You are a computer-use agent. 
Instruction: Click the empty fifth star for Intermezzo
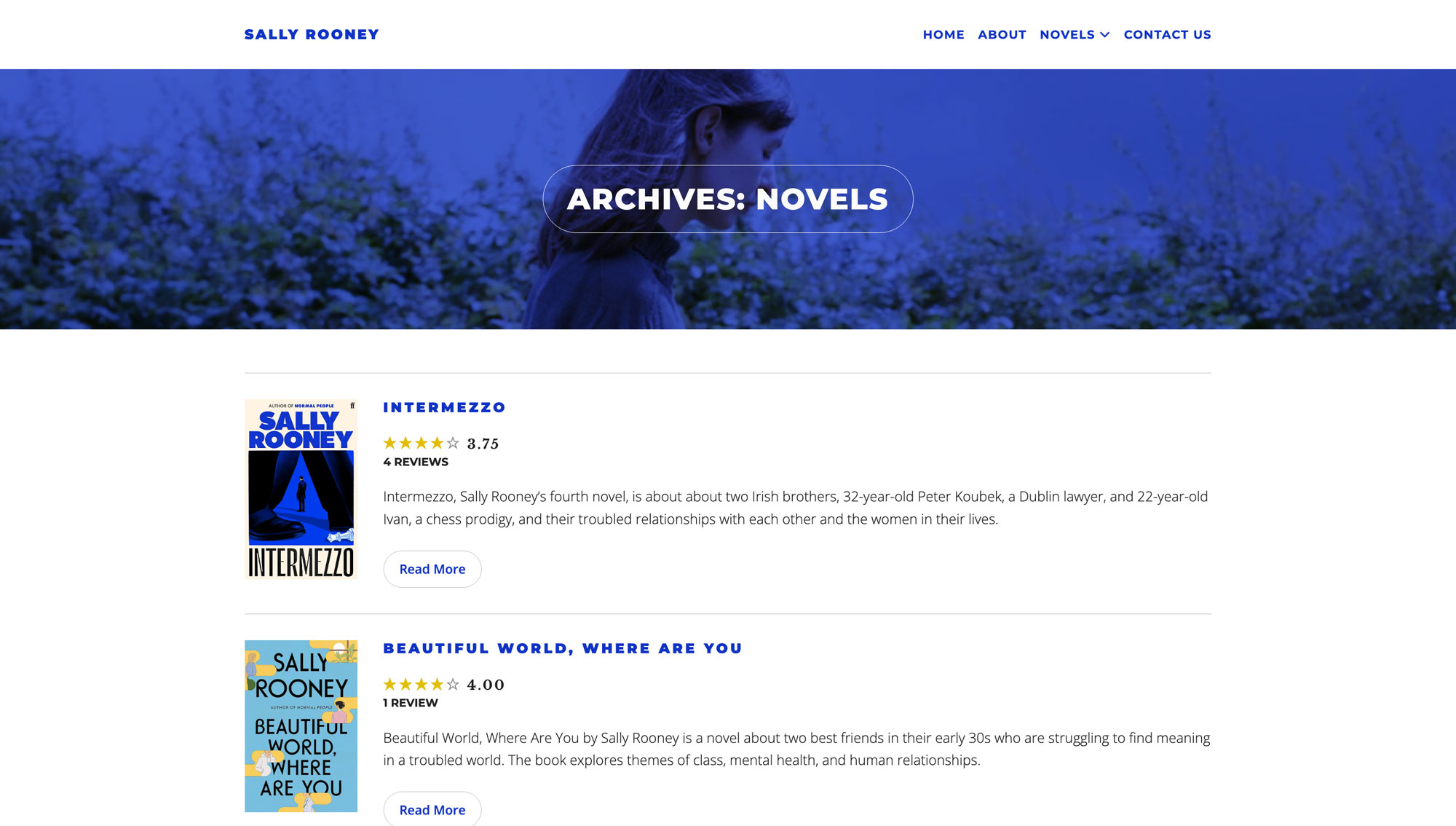453,443
